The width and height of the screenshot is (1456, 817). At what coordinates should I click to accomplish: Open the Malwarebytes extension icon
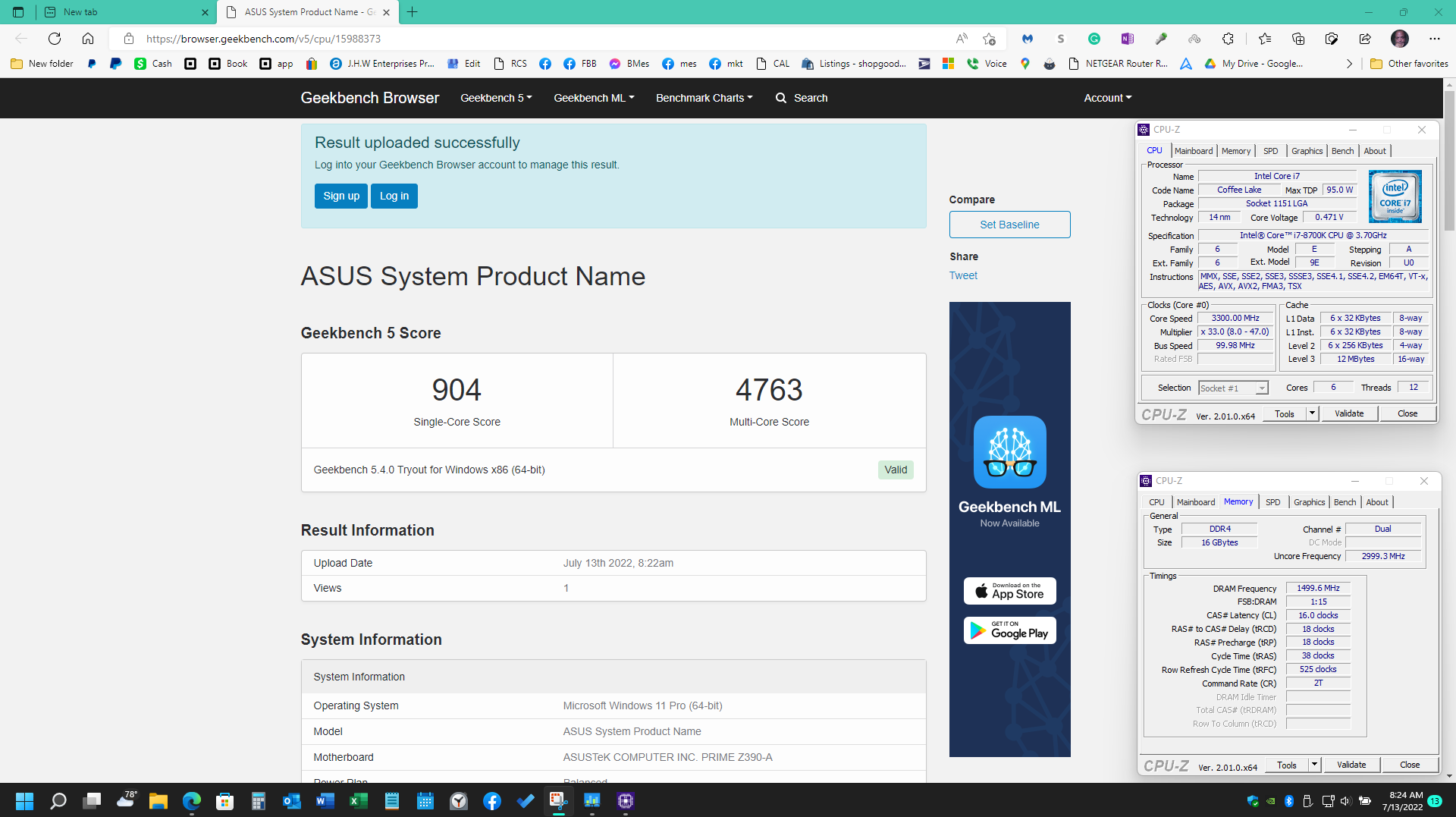tap(1028, 39)
